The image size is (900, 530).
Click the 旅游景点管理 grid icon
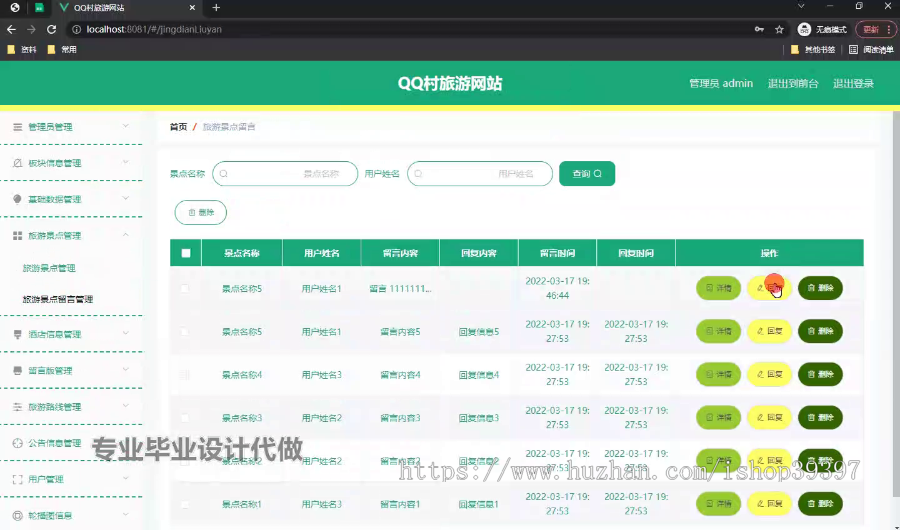coord(17,236)
